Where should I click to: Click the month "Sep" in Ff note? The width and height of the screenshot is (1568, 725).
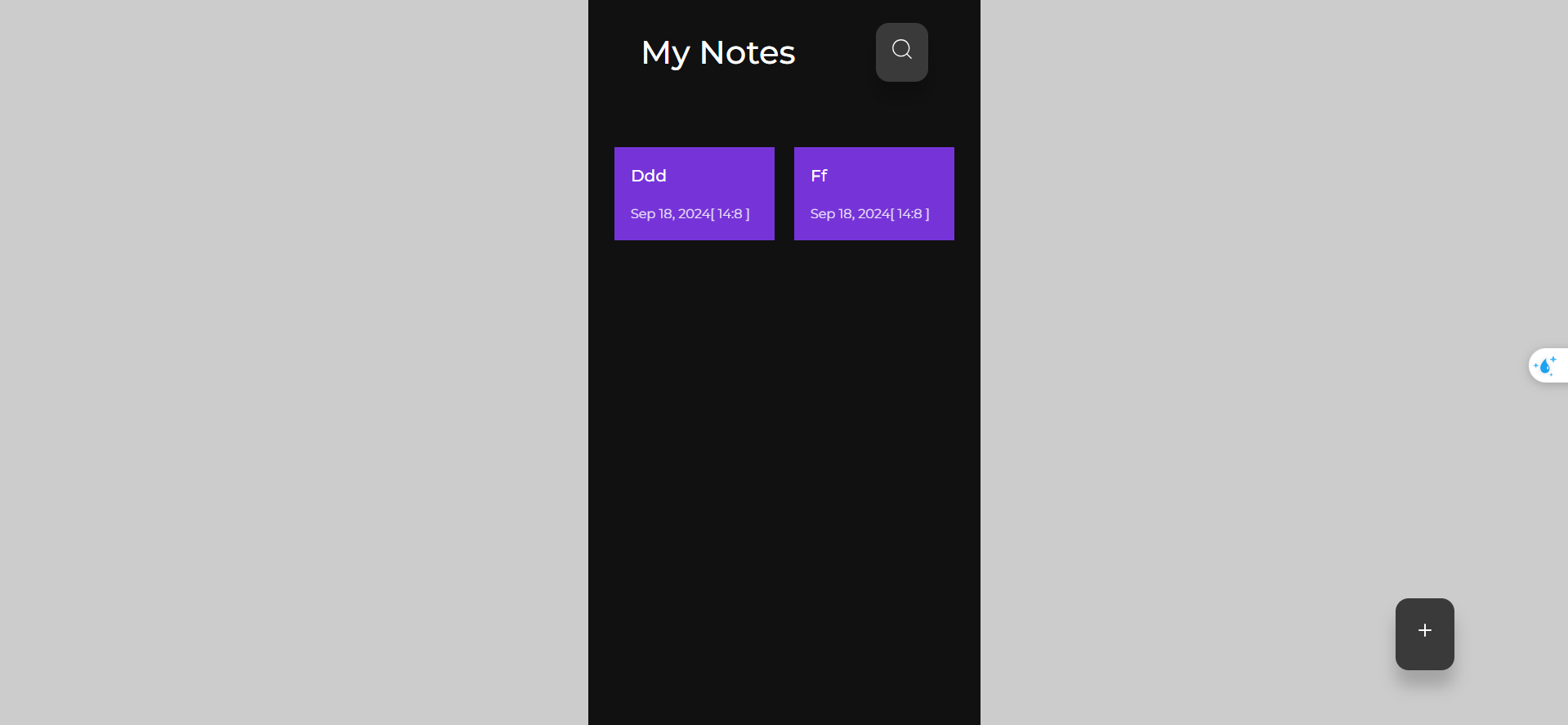pyautogui.click(x=822, y=214)
